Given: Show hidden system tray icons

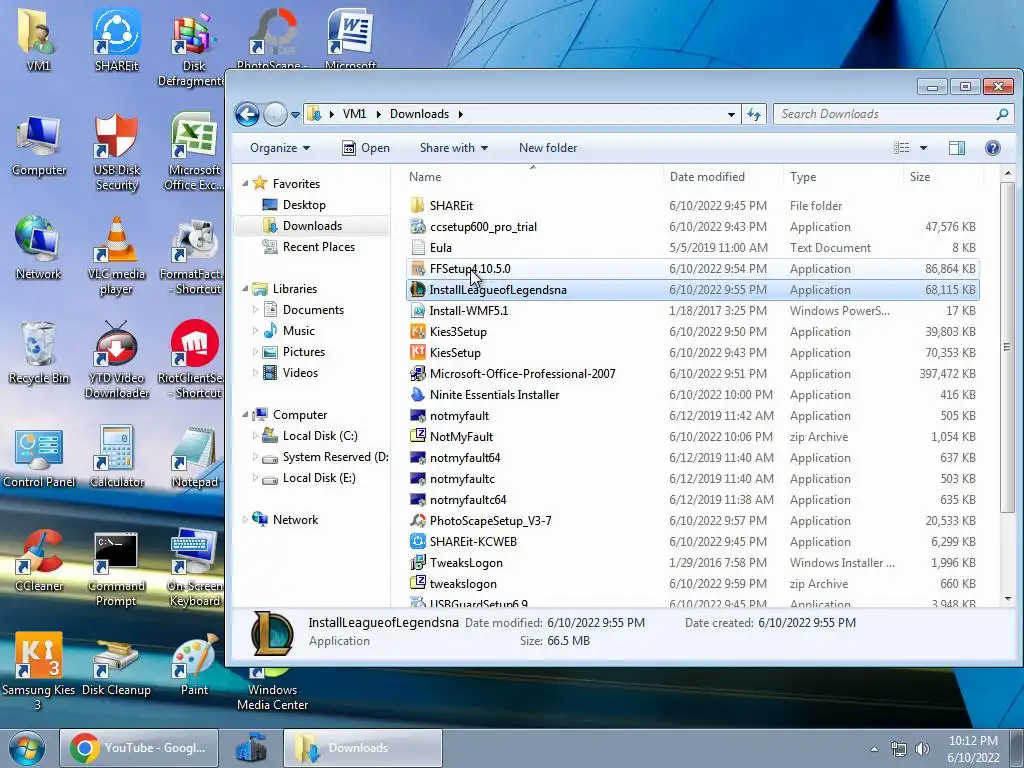Looking at the screenshot, I should coord(874,749).
